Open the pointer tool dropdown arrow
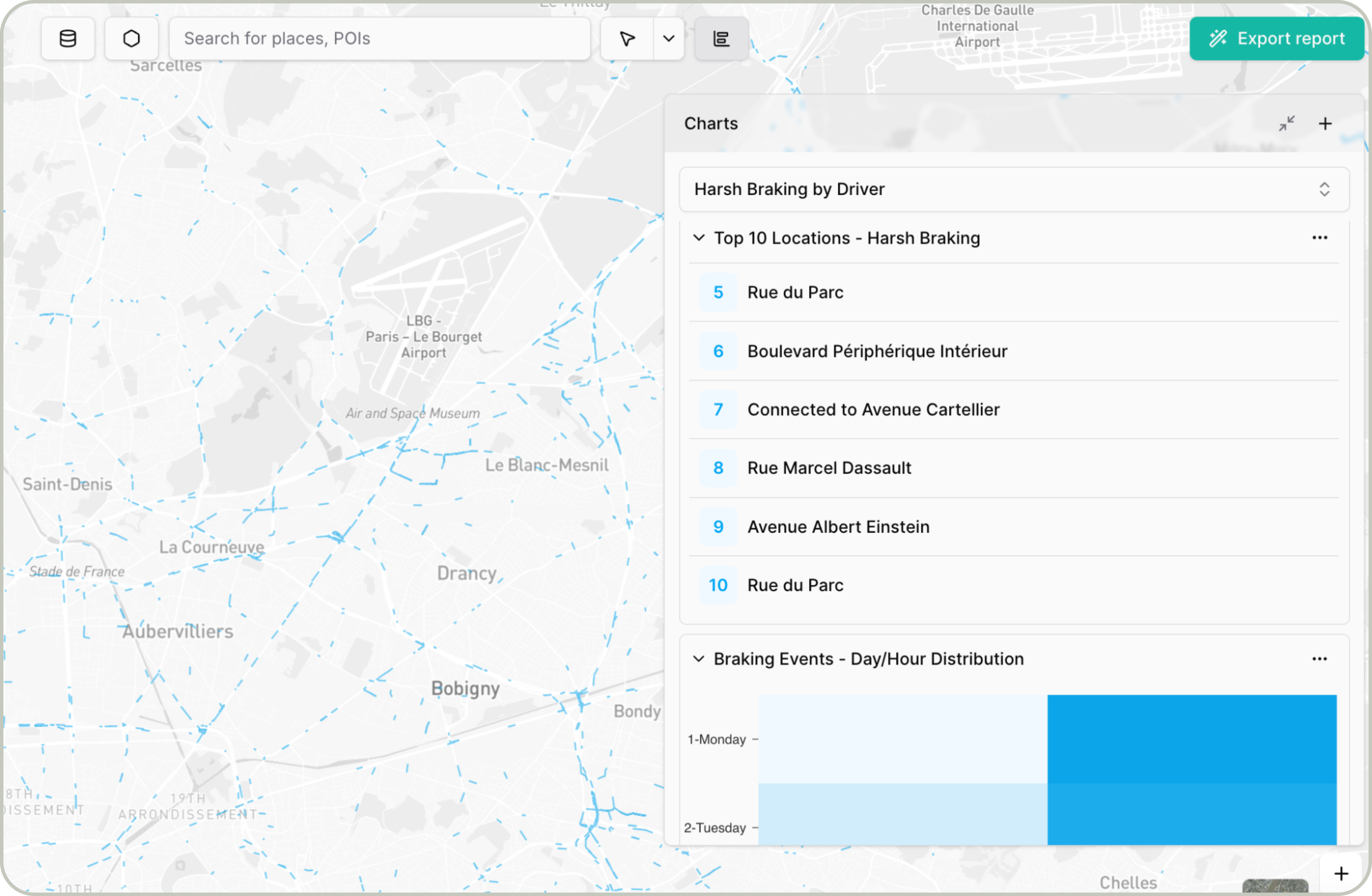Screen dimensions: 1372x896 [x=669, y=39]
